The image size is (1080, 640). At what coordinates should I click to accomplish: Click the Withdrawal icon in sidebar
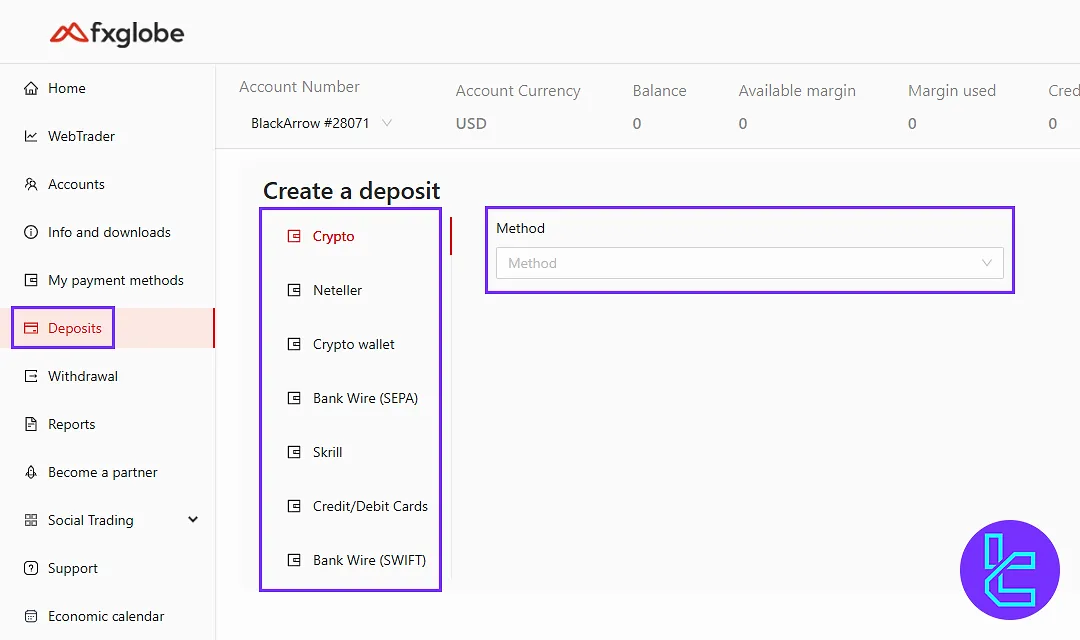(31, 376)
